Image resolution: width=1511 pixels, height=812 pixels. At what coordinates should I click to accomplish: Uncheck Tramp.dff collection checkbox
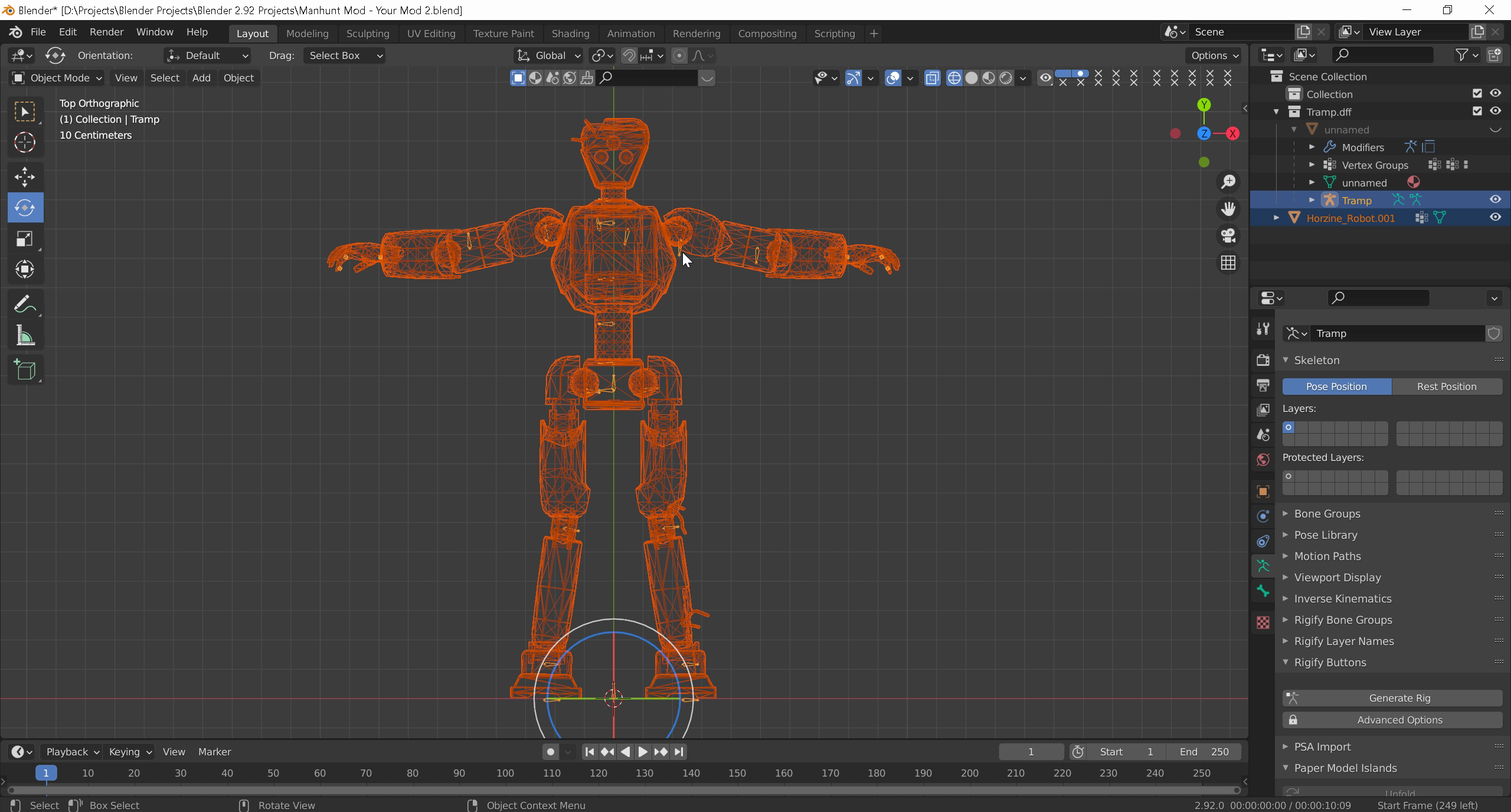click(1477, 112)
